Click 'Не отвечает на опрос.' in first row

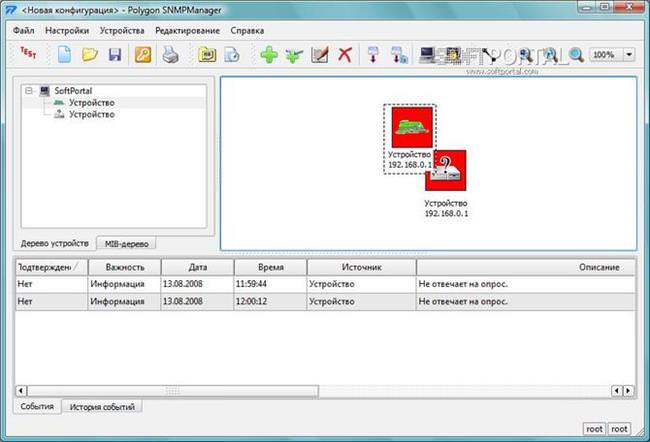pyautogui.click(x=463, y=284)
